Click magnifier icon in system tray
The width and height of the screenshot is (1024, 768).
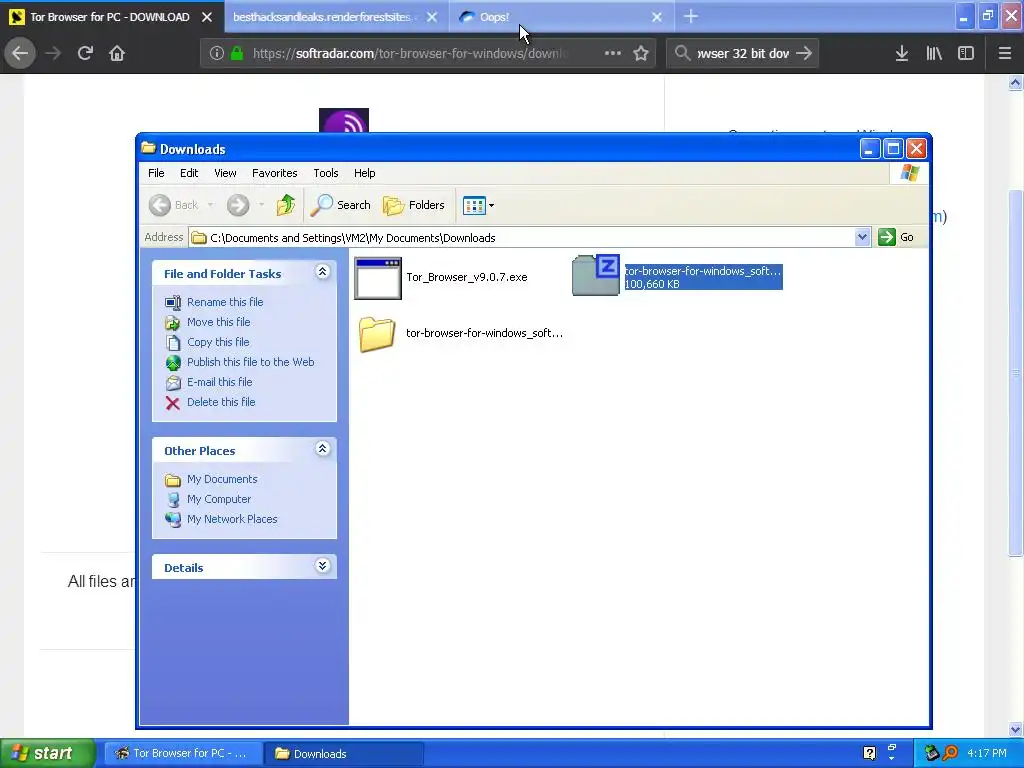tap(950, 753)
